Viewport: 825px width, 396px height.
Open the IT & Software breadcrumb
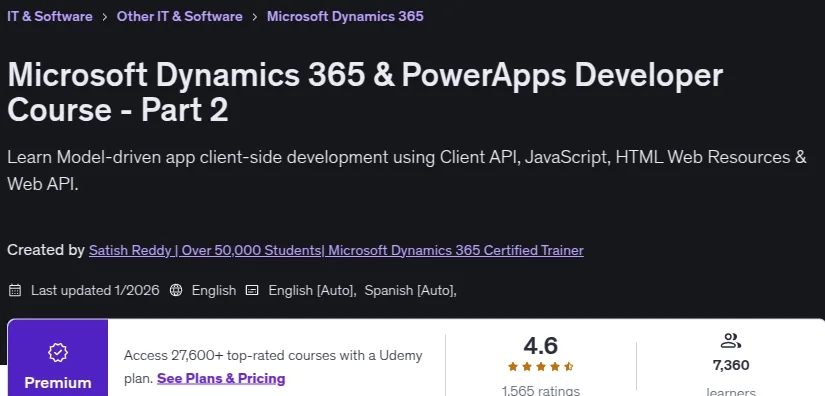(49, 16)
